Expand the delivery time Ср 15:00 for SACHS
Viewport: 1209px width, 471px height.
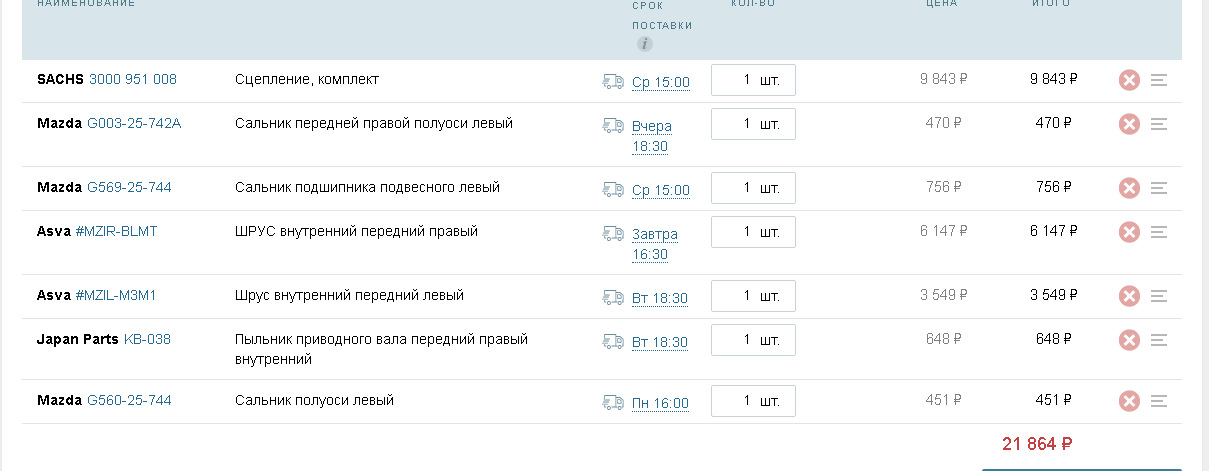(x=661, y=82)
